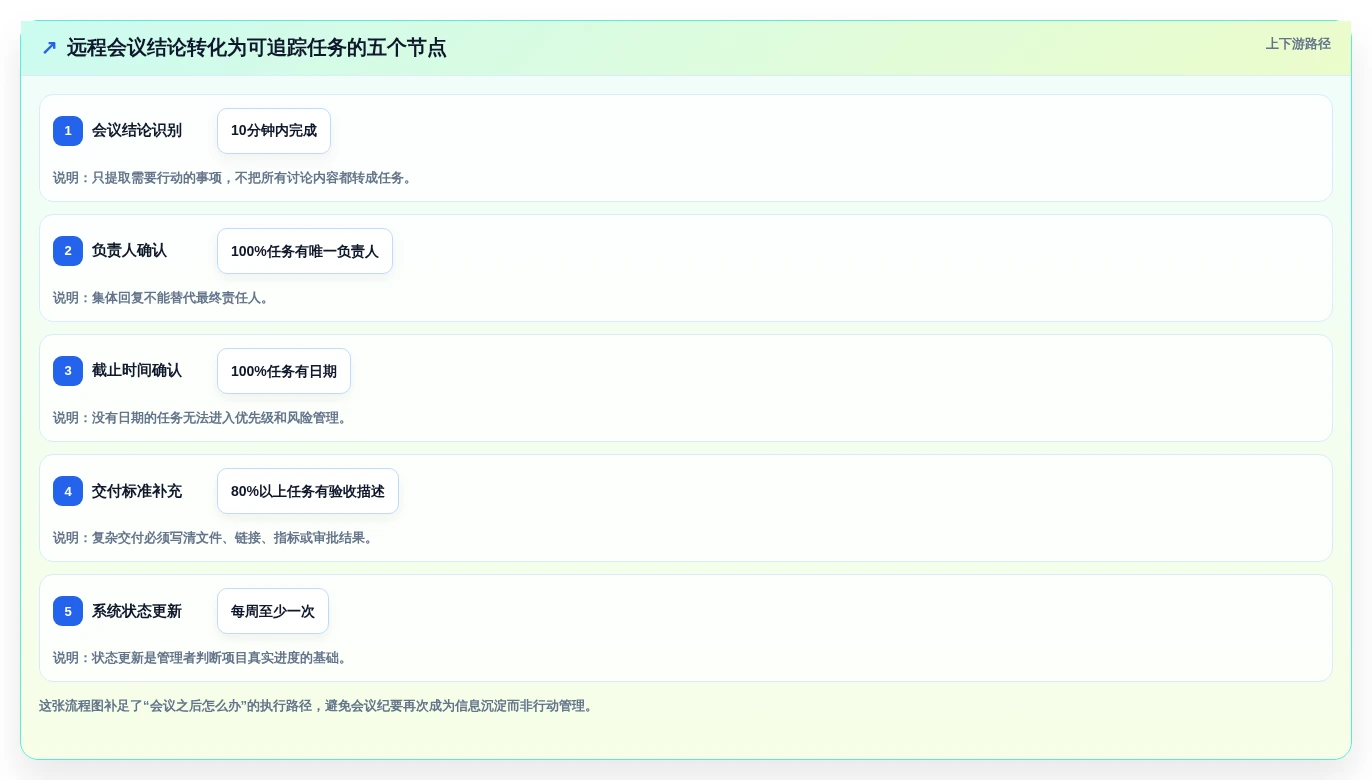Click the note 只提取需要行动的事项

(234, 178)
